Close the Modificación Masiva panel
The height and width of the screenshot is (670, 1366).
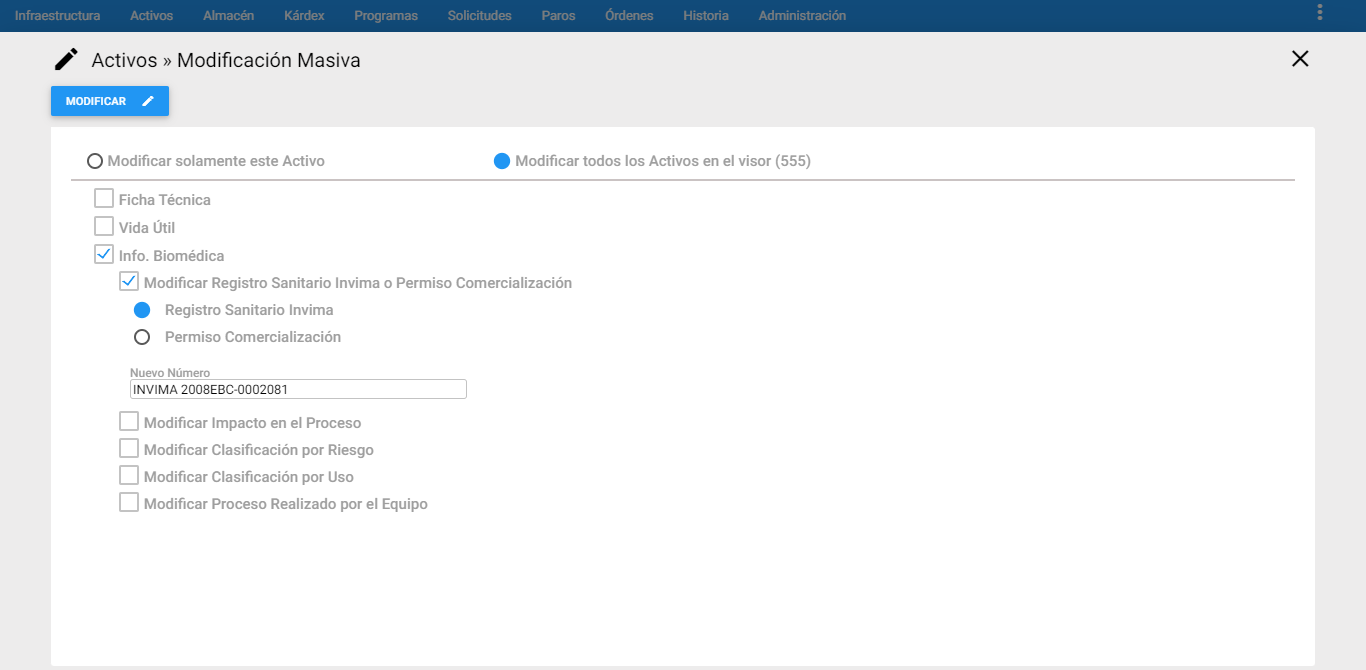[1300, 59]
